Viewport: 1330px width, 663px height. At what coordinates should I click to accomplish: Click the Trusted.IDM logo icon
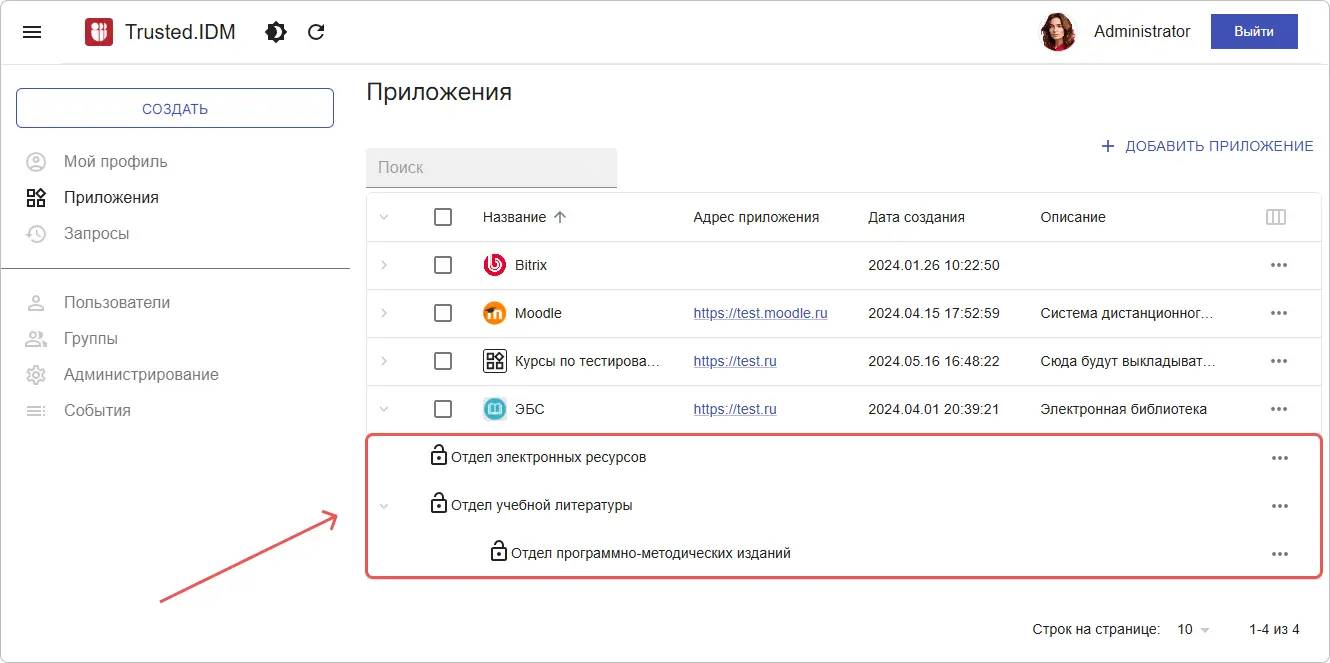(97, 31)
